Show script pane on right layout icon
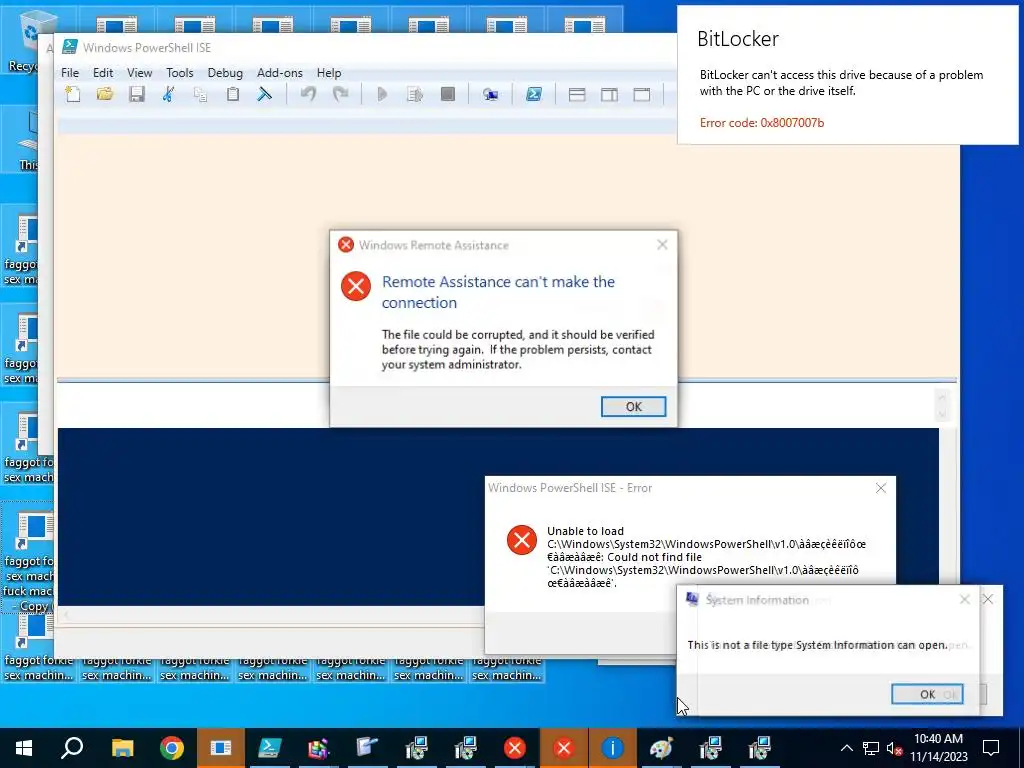 pos(609,95)
